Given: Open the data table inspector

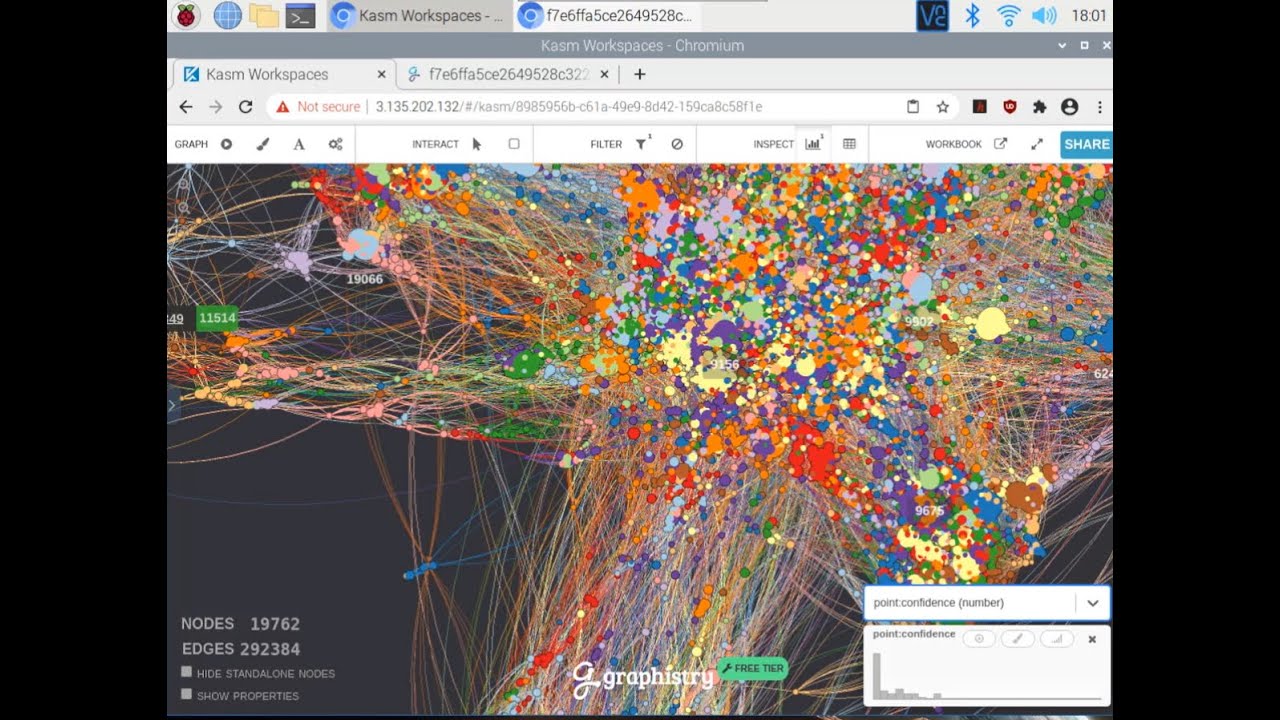Looking at the screenshot, I should 849,144.
